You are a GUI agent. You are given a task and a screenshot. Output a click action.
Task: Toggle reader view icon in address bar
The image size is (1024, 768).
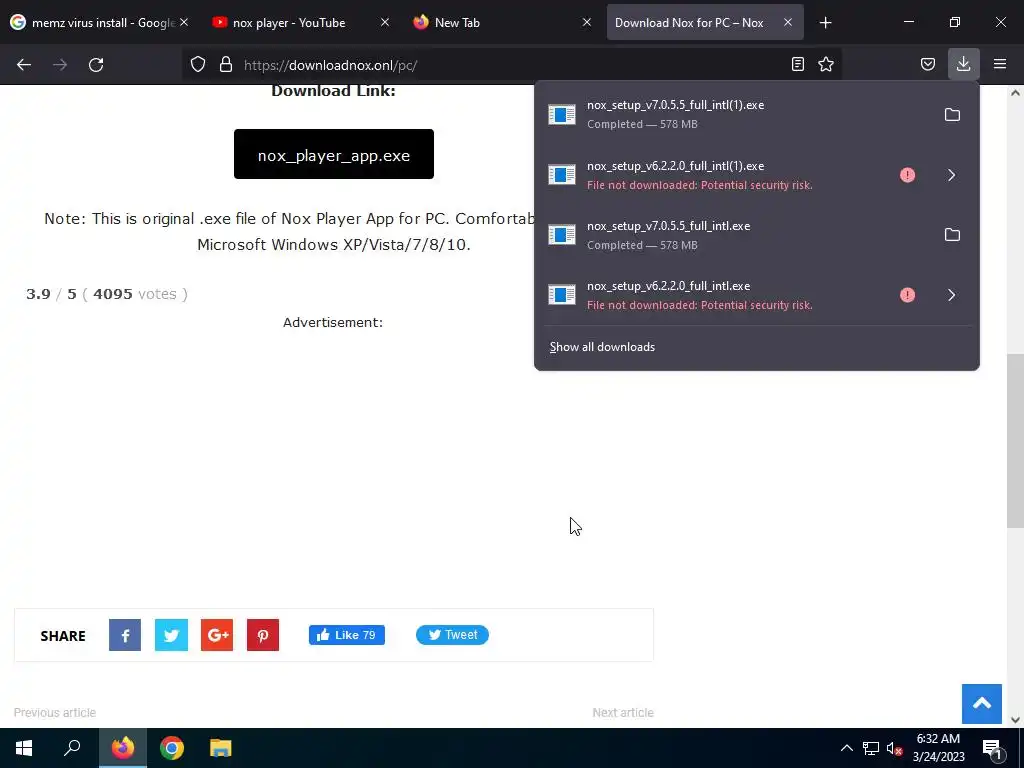797,64
